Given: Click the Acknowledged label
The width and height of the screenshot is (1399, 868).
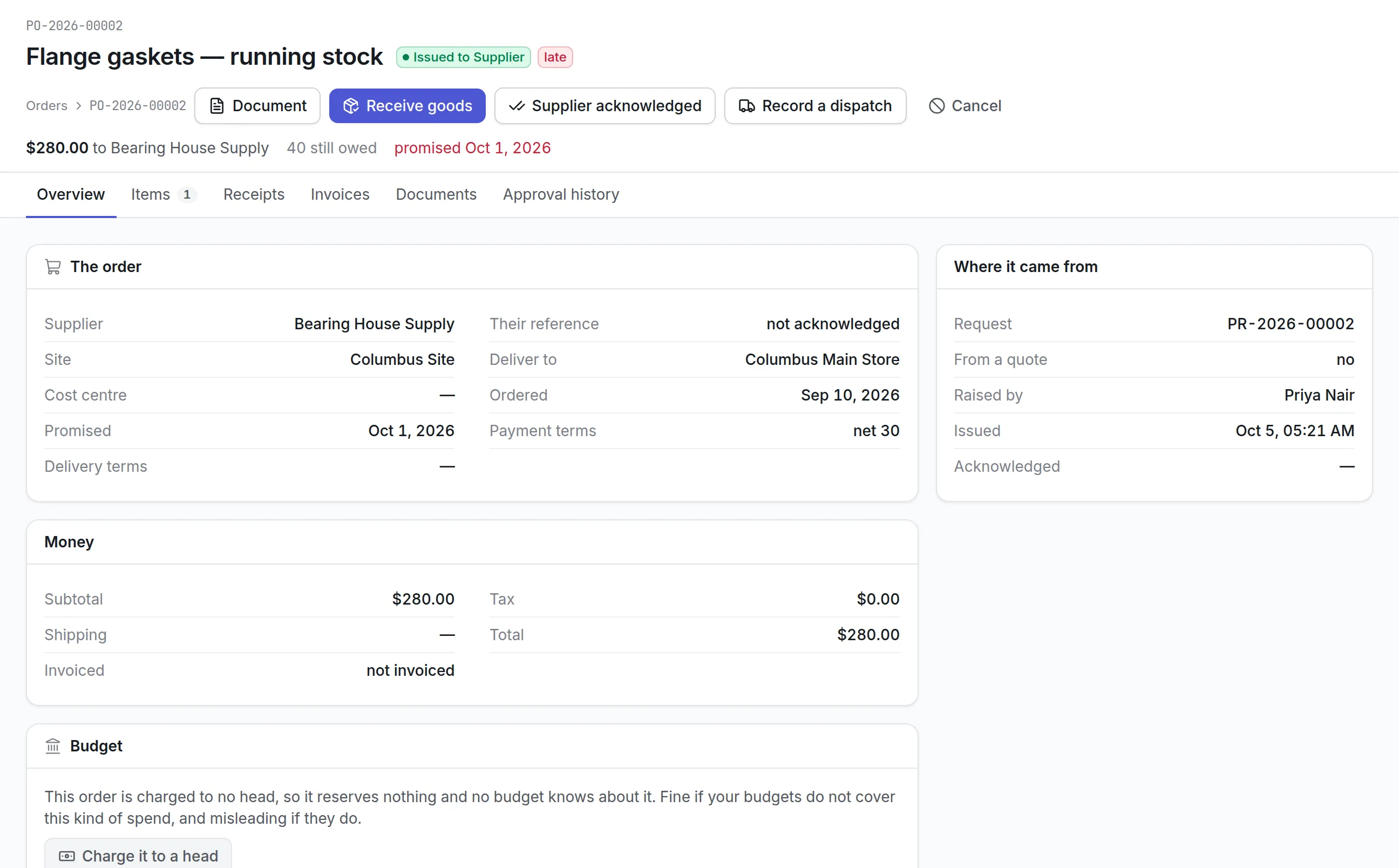Looking at the screenshot, I should click(x=1007, y=467).
